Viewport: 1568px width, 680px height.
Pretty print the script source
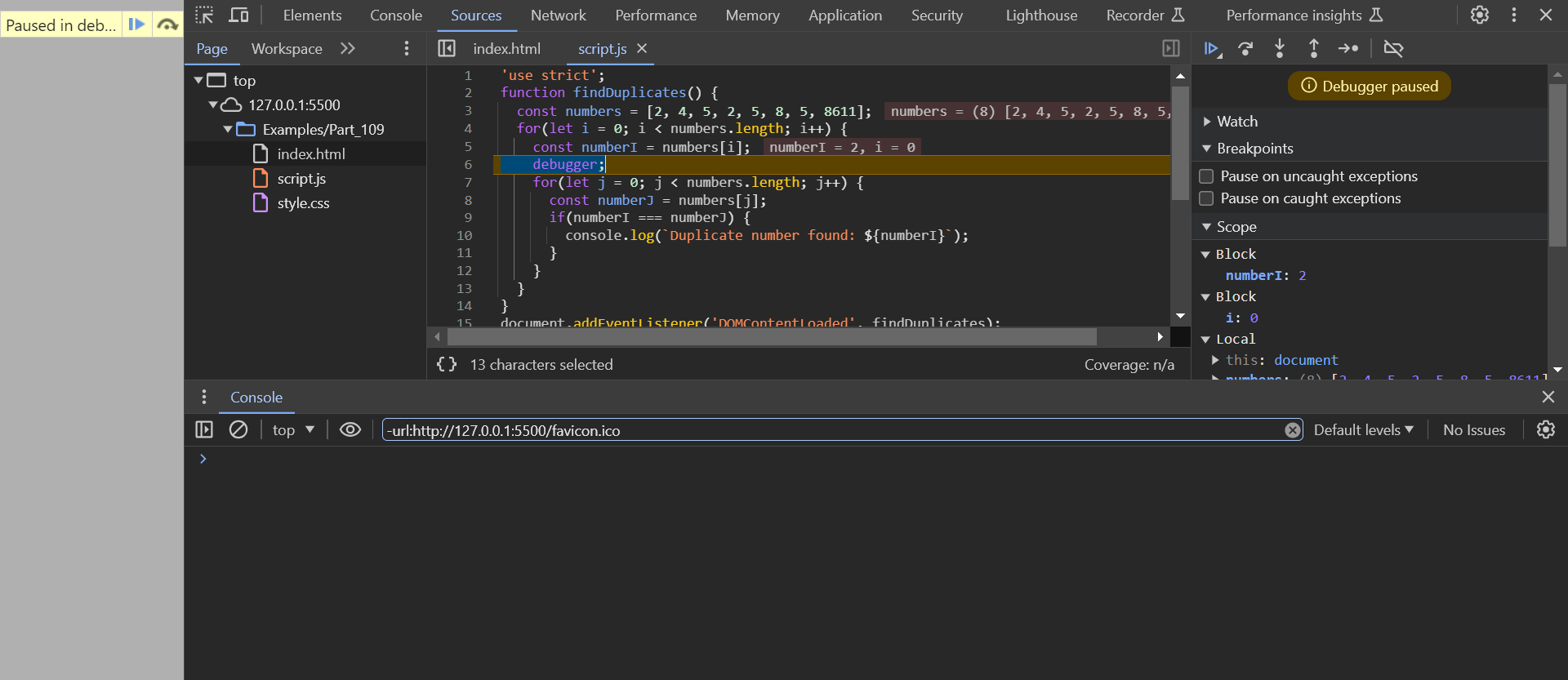click(447, 365)
